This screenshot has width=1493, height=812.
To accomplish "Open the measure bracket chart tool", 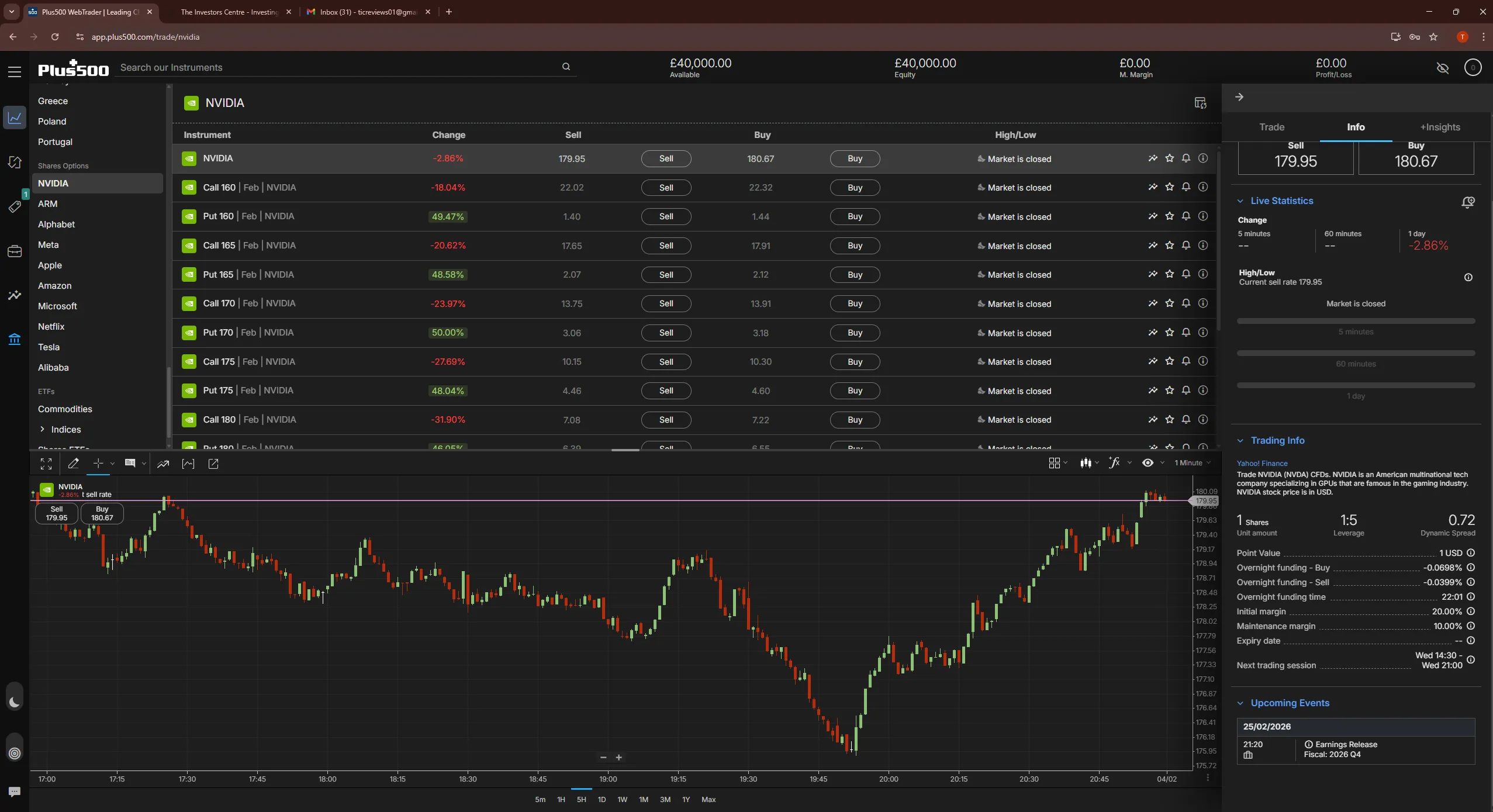I will click(x=188, y=464).
